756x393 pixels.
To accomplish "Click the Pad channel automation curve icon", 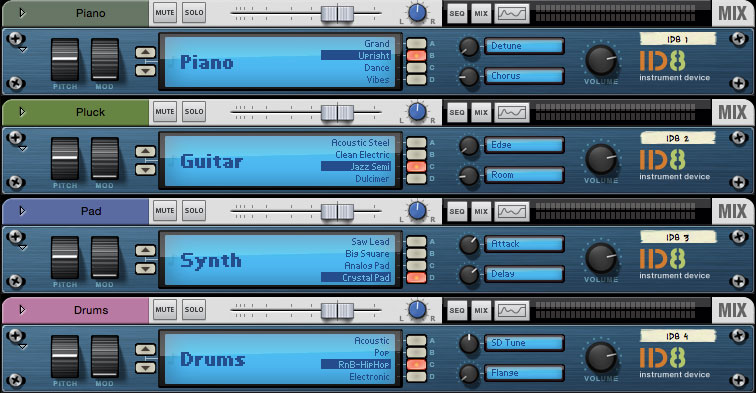I will 512,211.
